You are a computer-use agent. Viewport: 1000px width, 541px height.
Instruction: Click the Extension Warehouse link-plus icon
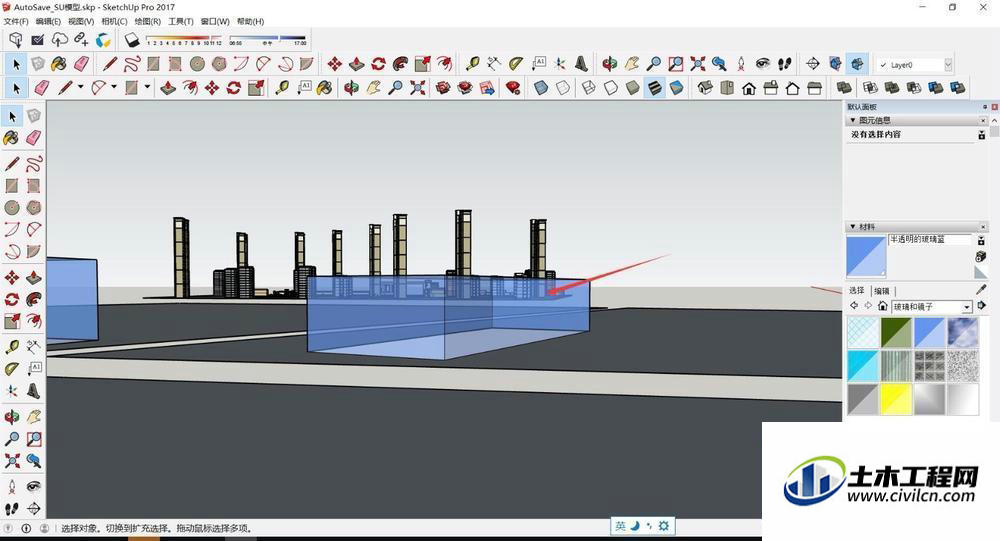[x=81, y=40]
